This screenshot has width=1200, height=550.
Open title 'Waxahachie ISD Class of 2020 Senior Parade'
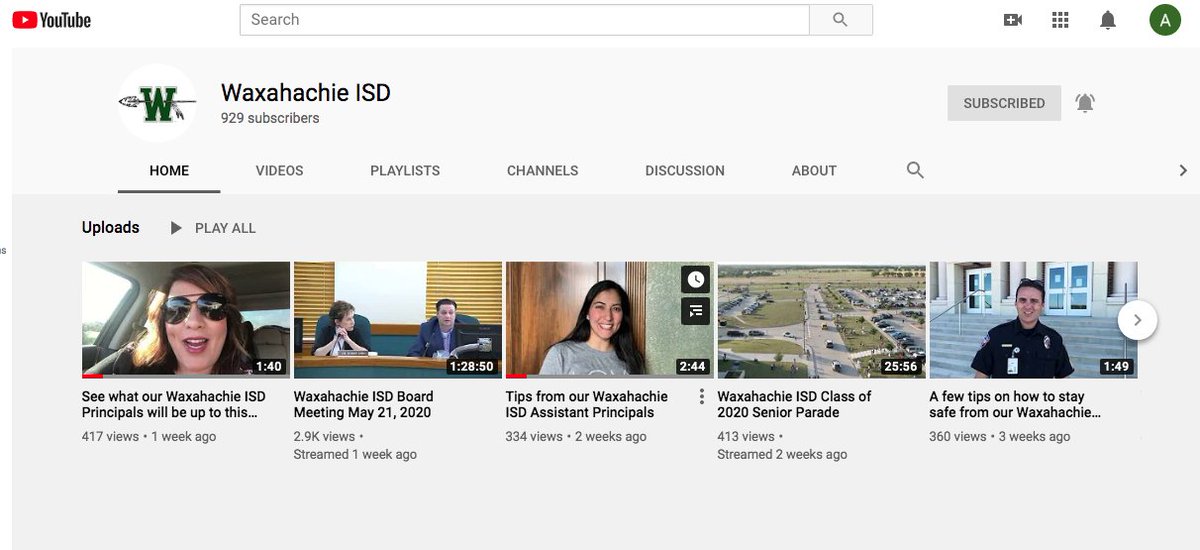point(794,404)
